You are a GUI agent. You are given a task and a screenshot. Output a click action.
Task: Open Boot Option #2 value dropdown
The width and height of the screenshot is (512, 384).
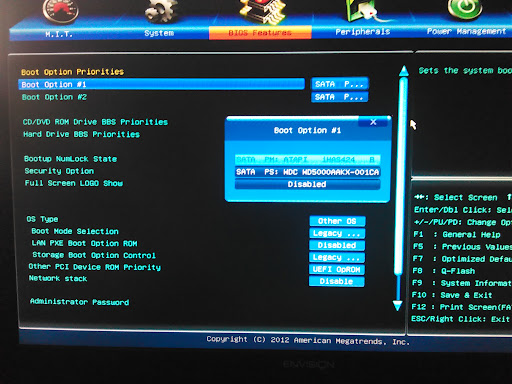[x=339, y=97]
